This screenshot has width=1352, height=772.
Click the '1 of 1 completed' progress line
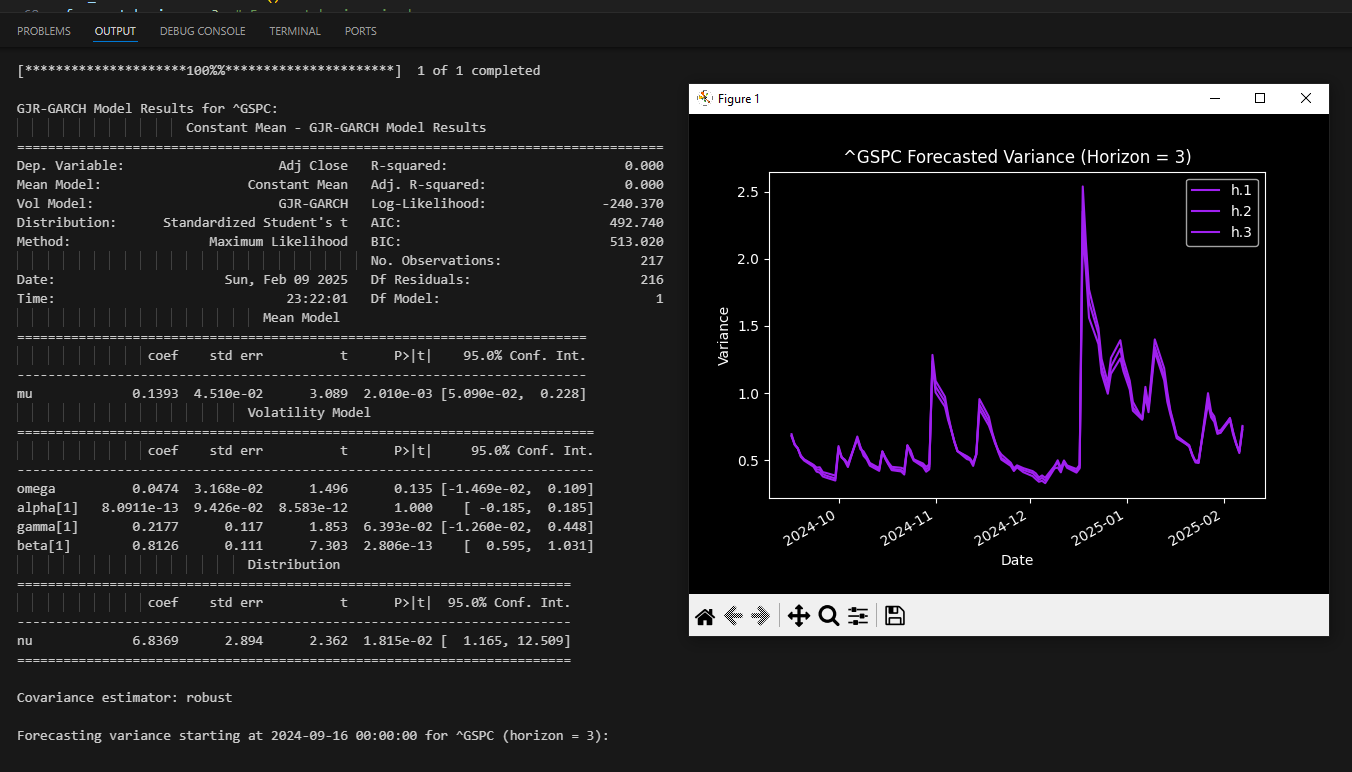click(278, 71)
